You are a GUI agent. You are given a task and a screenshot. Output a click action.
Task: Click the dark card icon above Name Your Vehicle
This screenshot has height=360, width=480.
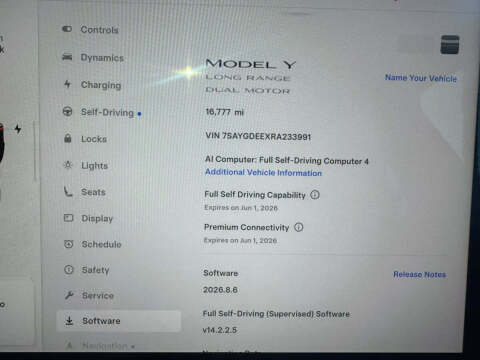[450, 45]
